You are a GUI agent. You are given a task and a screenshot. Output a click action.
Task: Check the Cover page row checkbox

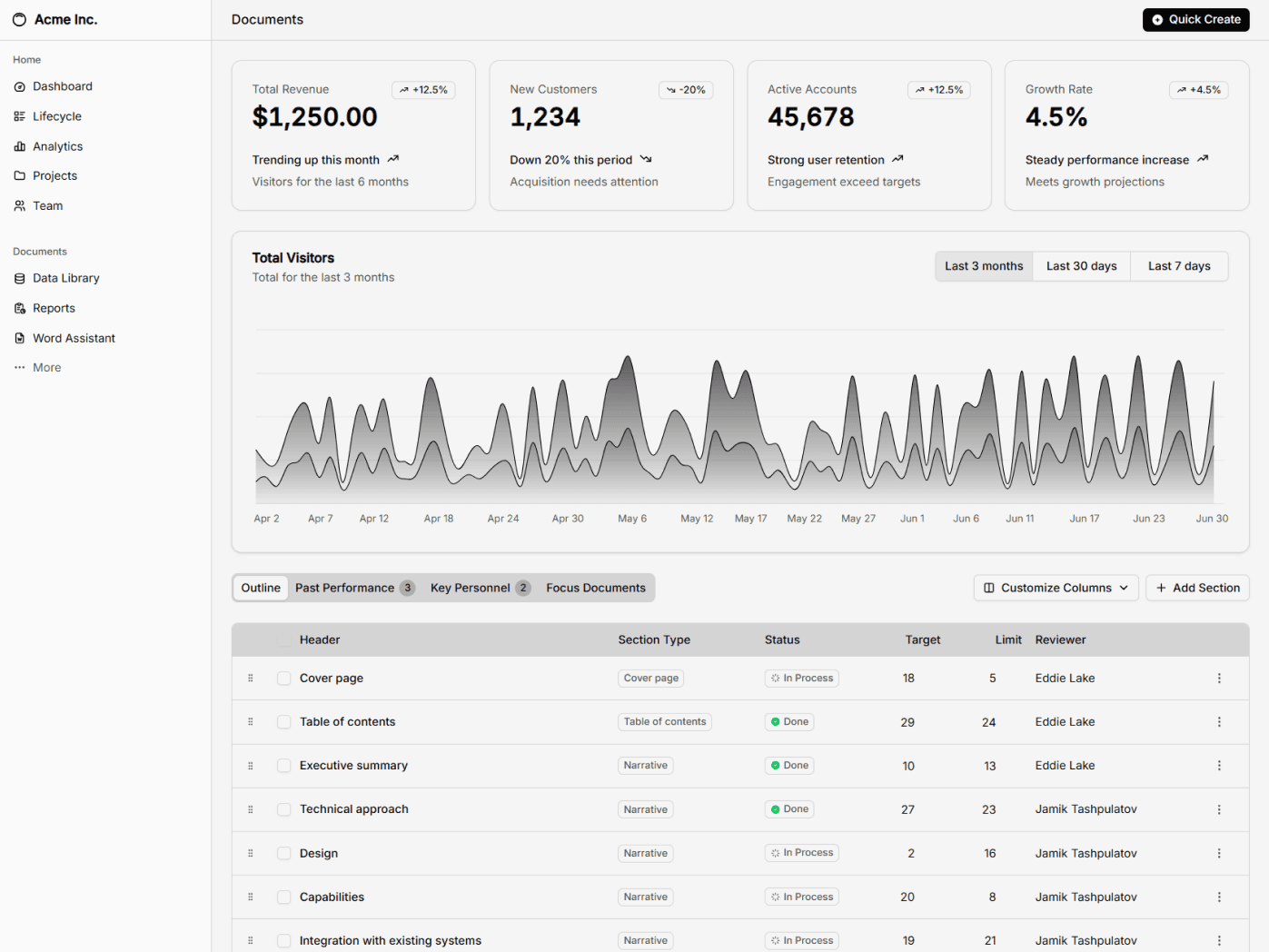coord(284,678)
